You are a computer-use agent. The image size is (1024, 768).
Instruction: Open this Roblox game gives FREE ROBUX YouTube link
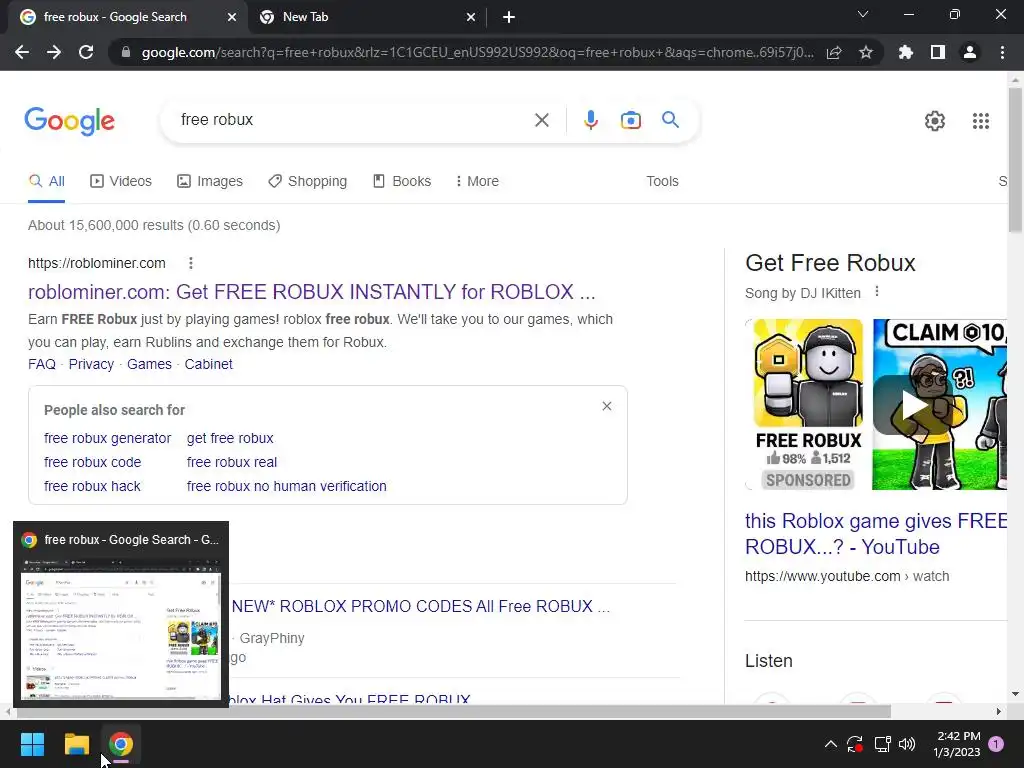(876, 534)
